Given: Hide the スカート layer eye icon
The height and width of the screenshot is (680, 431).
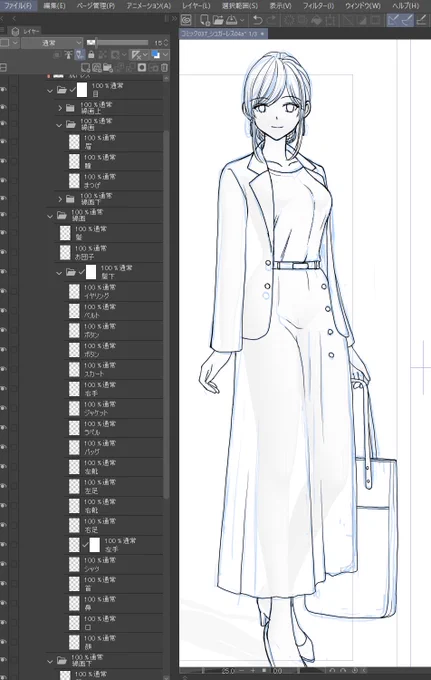Looking at the screenshot, I should point(3,369).
